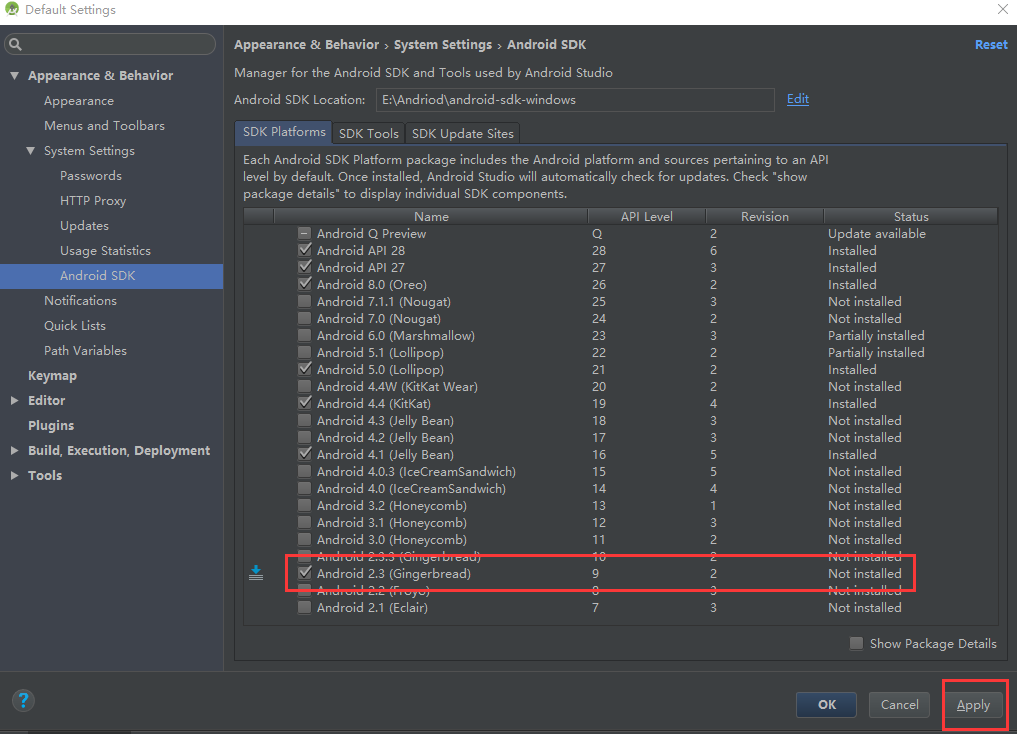Check Android 3.2 (Honeycomb)

304,505
